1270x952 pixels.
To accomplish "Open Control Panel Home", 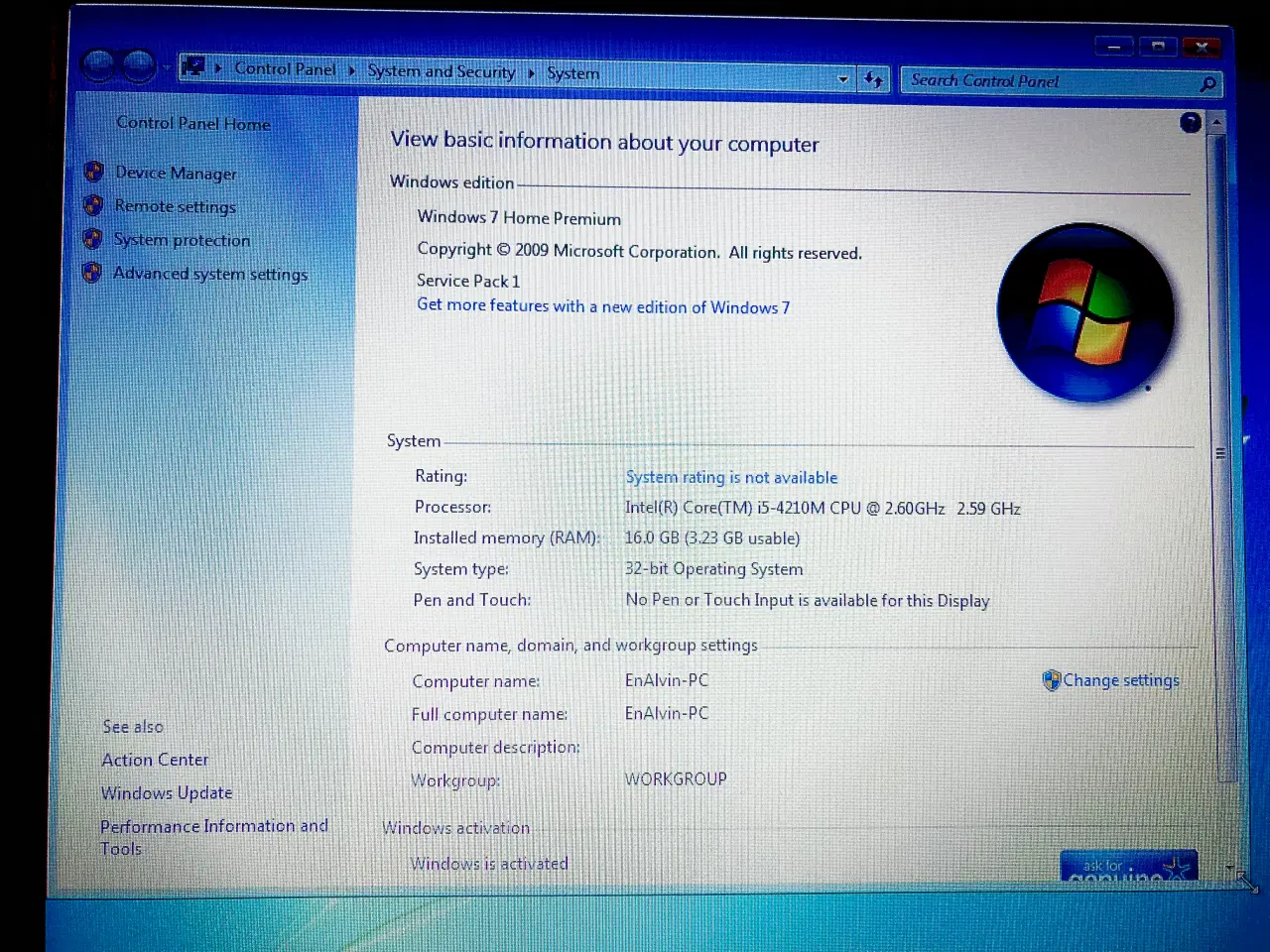I will point(193,123).
